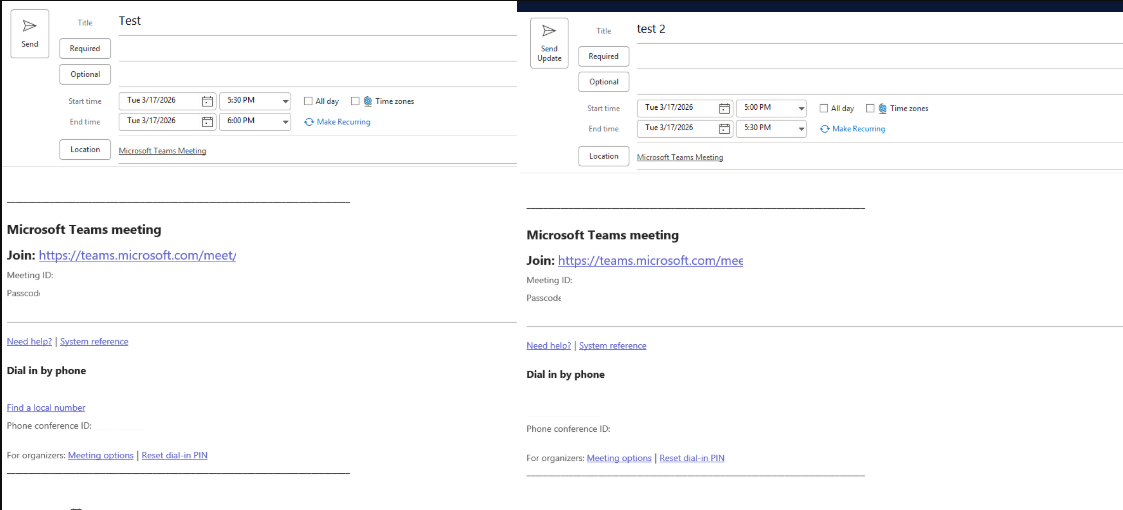The width and height of the screenshot is (1123, 510).
Task: Enable All day checkbox in test 2 meeting
Action: tap(824, 108)
